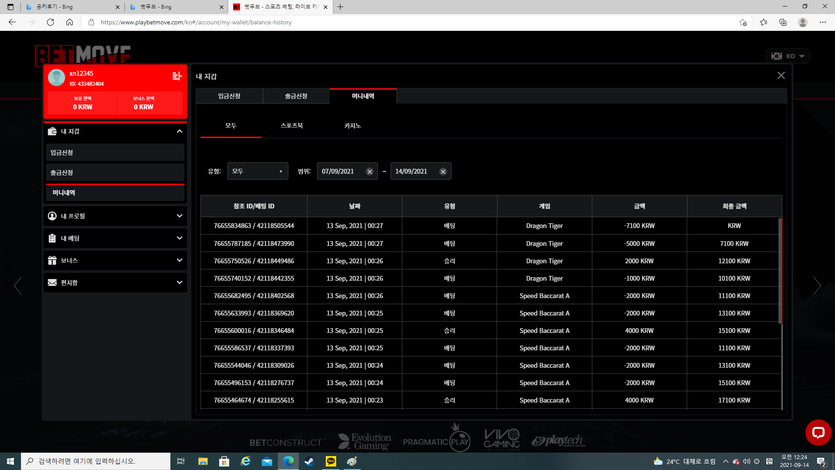
Task: Click the 금액 column header
Action: [x=640, y=206]
